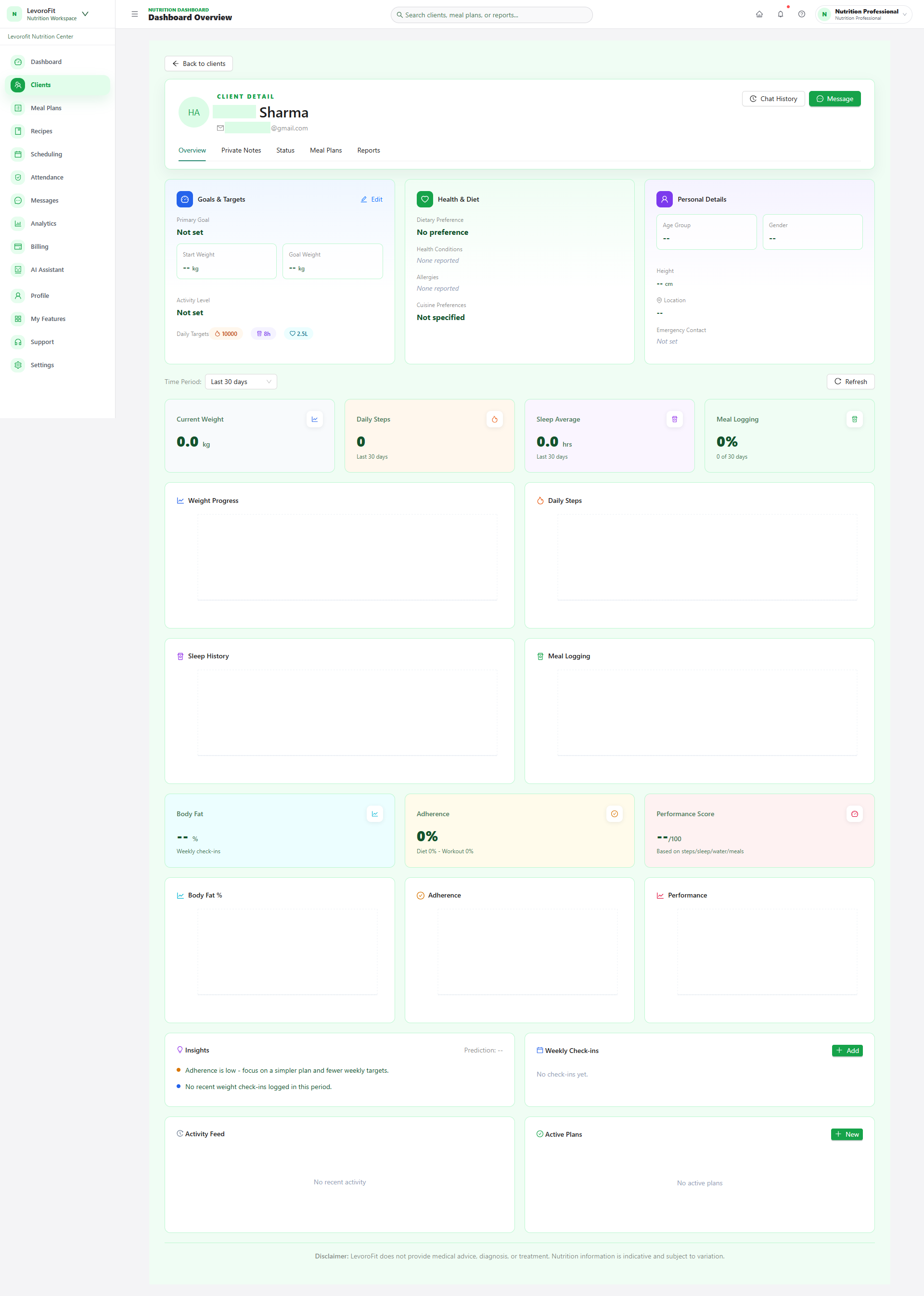Click the Gender box
This screenshot has height=1296, width=924.
coord(812,232)
